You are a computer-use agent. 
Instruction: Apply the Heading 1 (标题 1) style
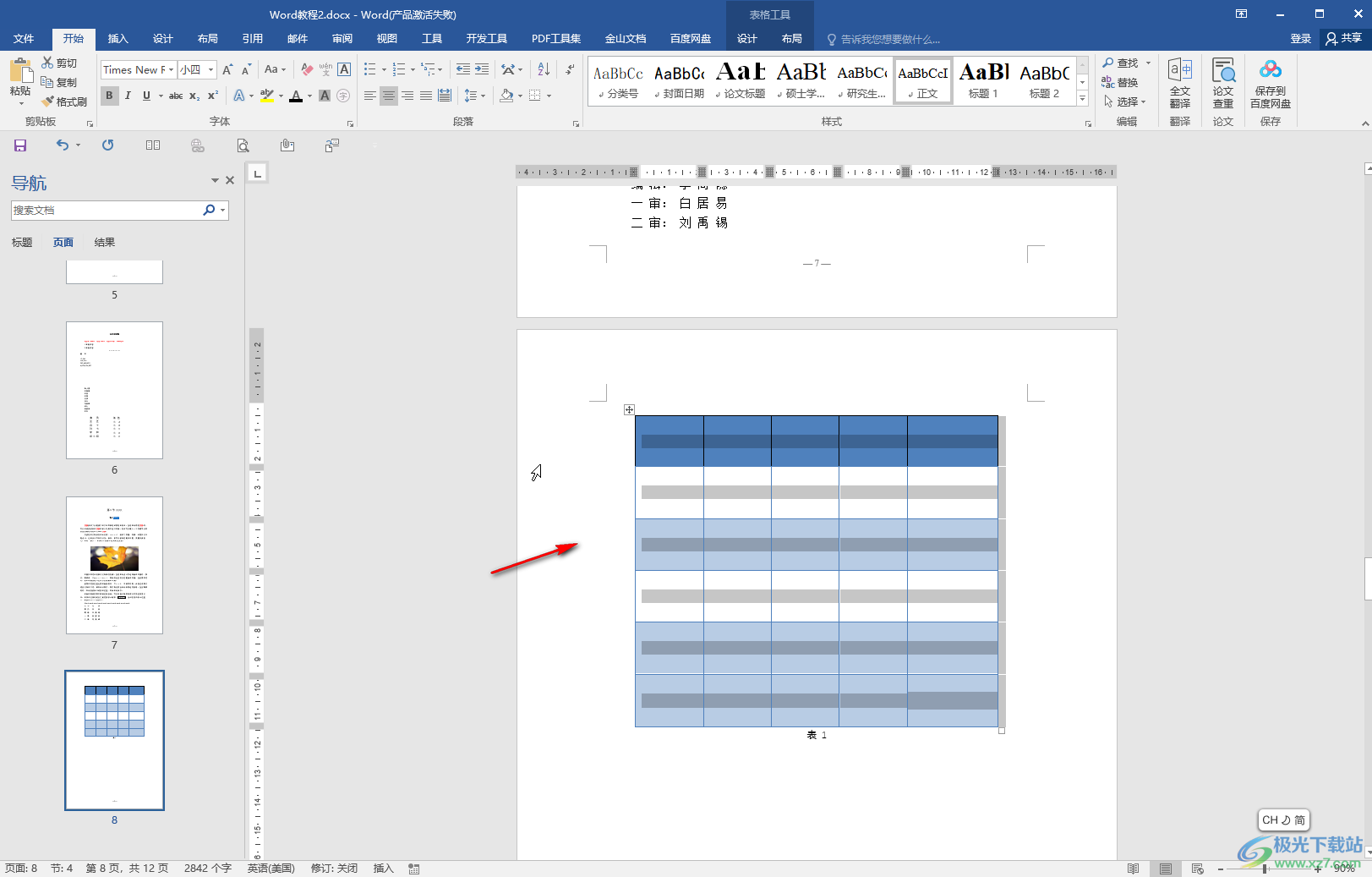983,81
